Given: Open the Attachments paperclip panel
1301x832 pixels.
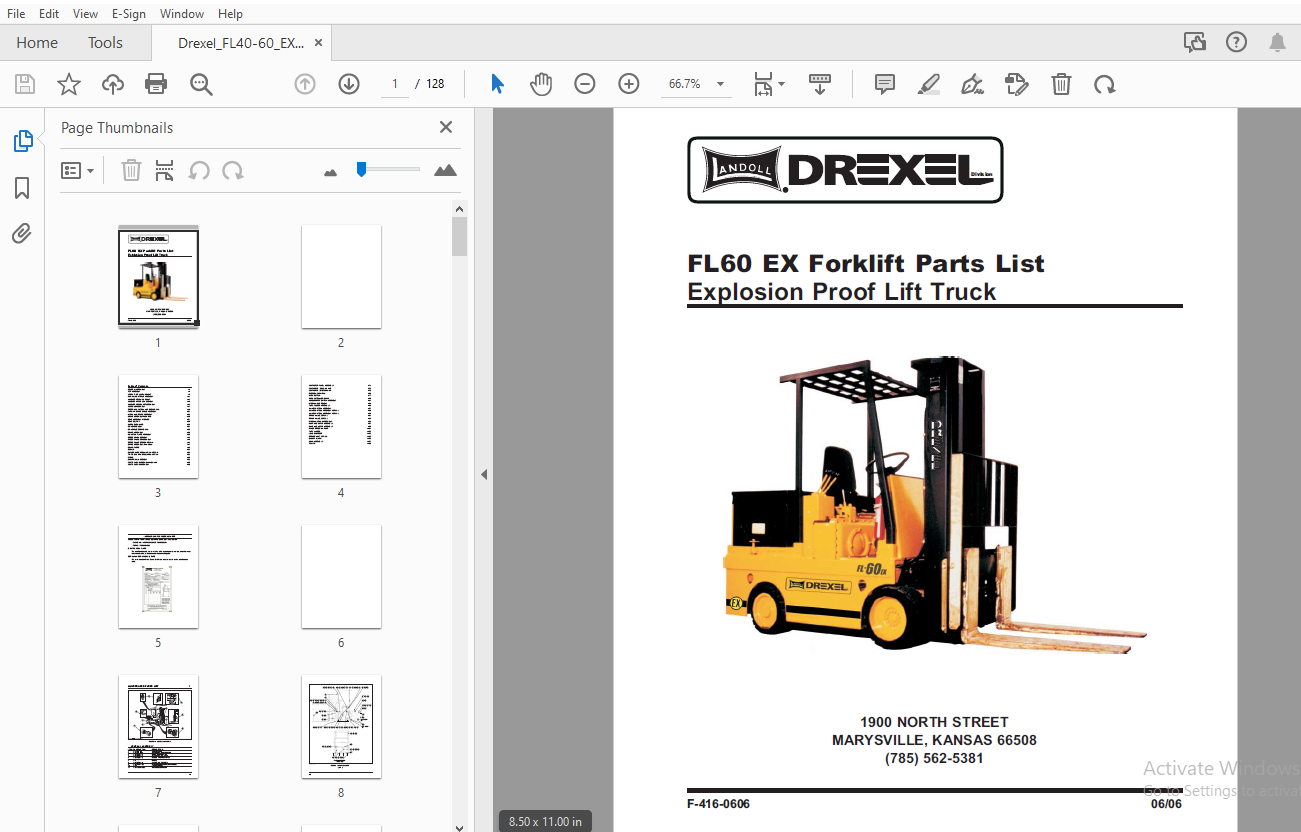Looking at the screenshot, I should pyautogui.click(x=22, y=234).
